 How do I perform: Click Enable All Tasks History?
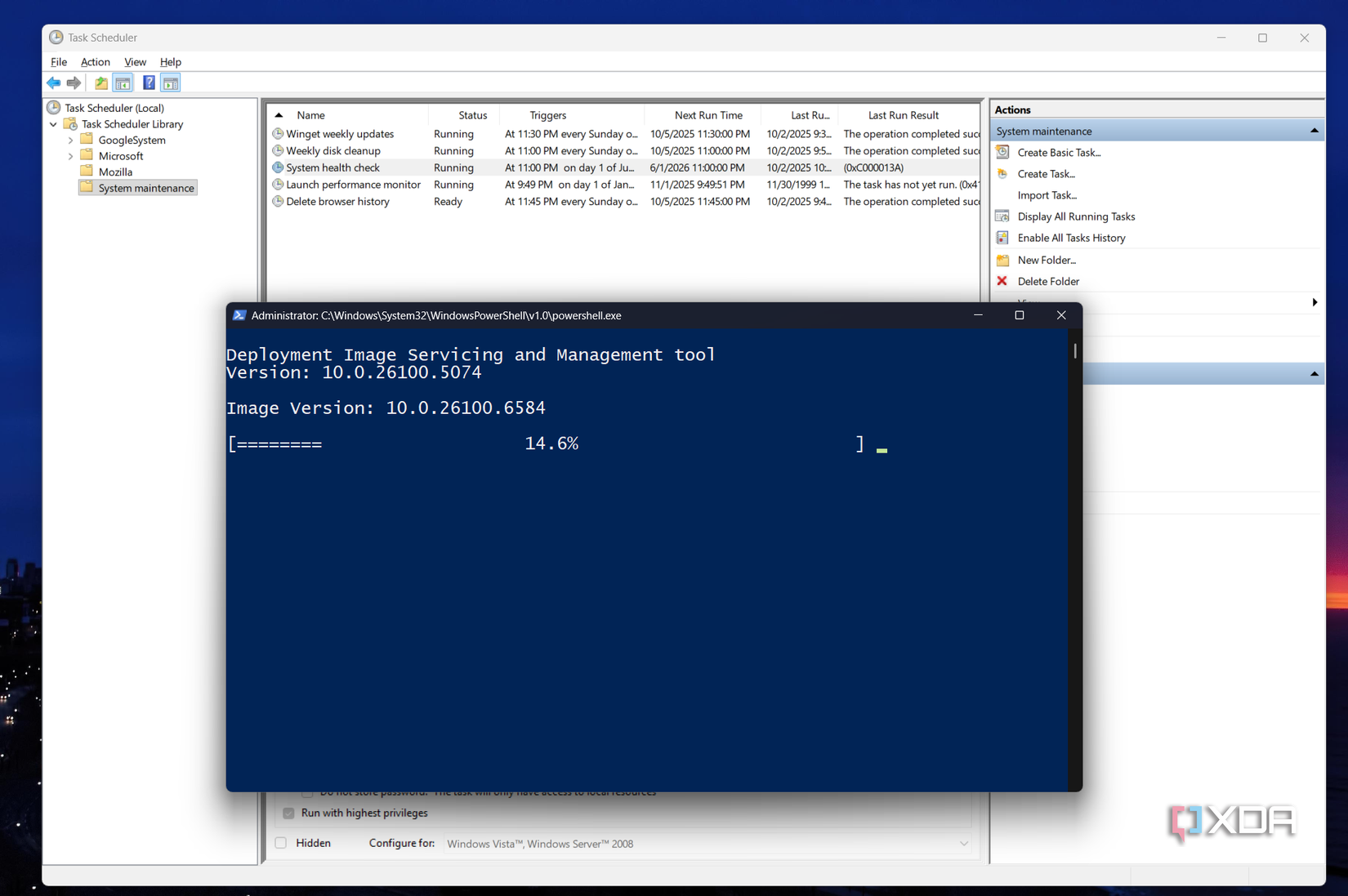pyautogui.click(x=1071, y=238)
